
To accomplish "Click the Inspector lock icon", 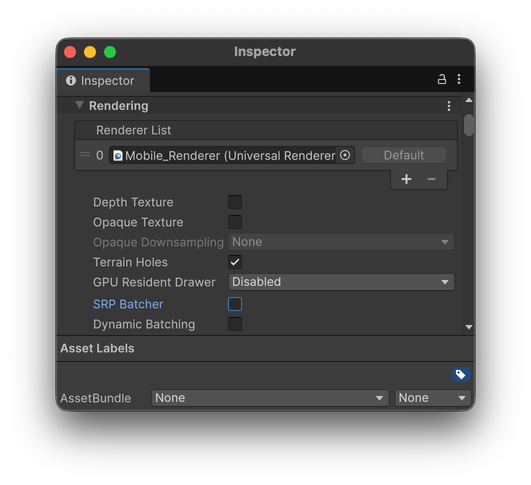I will [x=441, y=79].
